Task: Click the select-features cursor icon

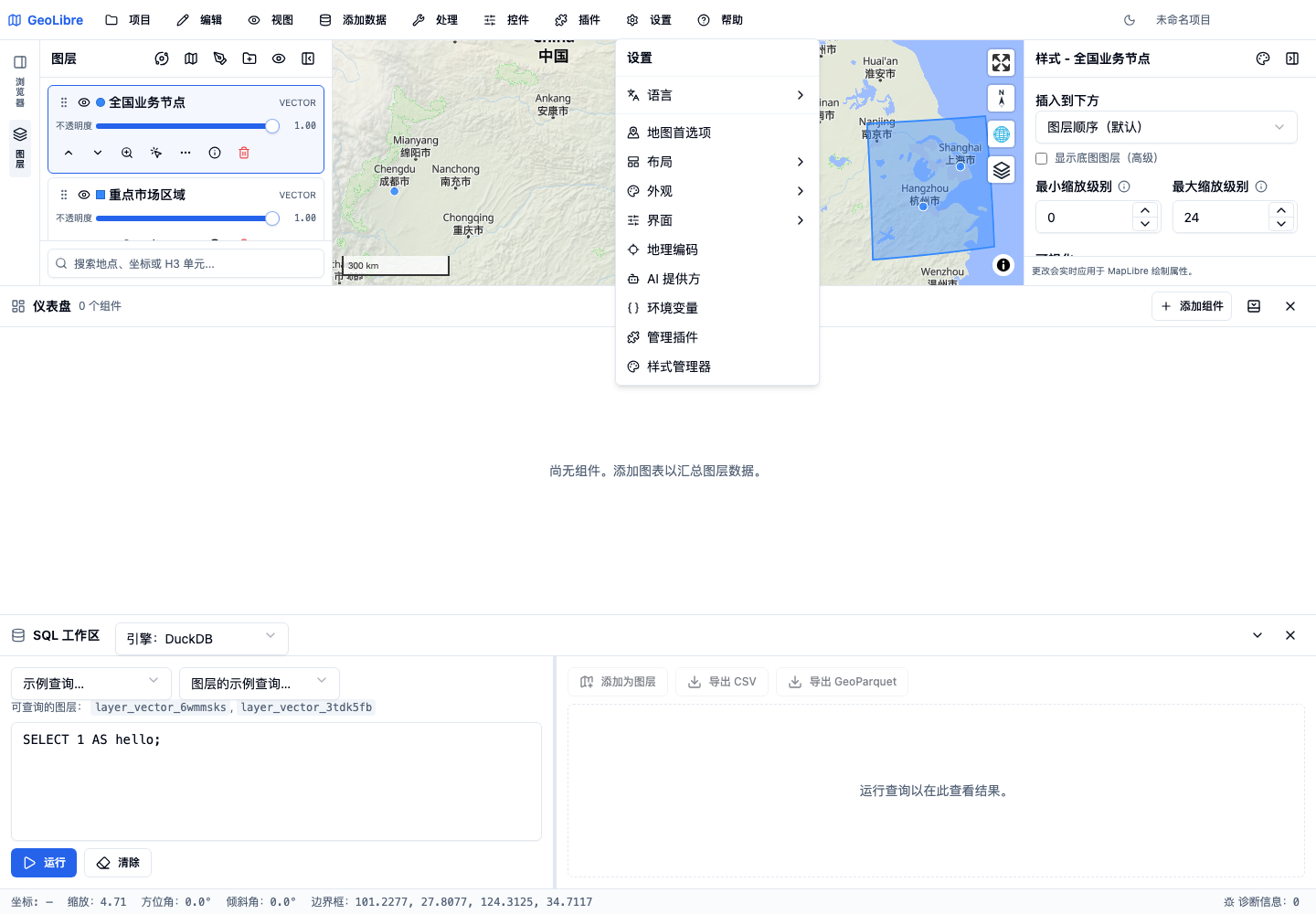Action: click(x=156, y=153)
